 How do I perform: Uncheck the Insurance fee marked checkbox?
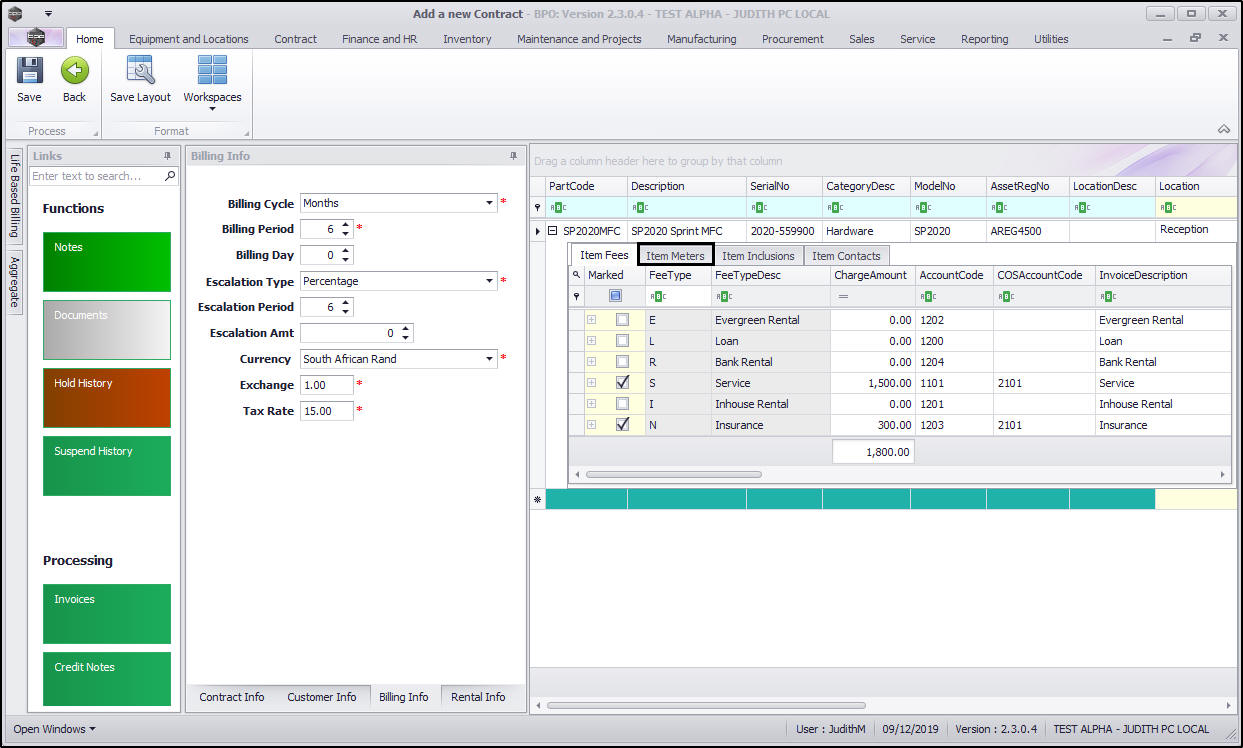622,425
